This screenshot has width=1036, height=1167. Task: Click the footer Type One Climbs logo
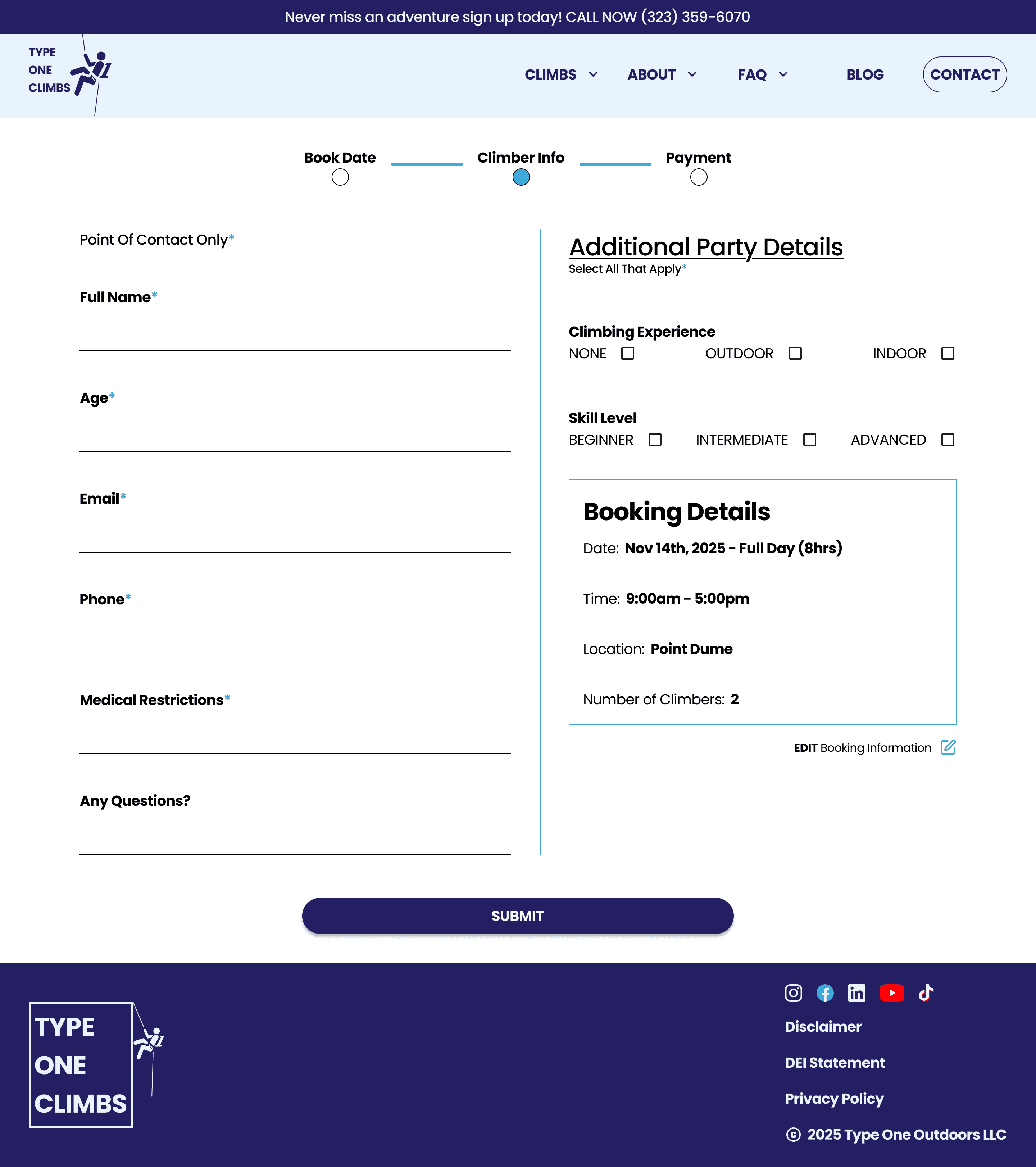pyautogui.click(x=95, y=1065)
